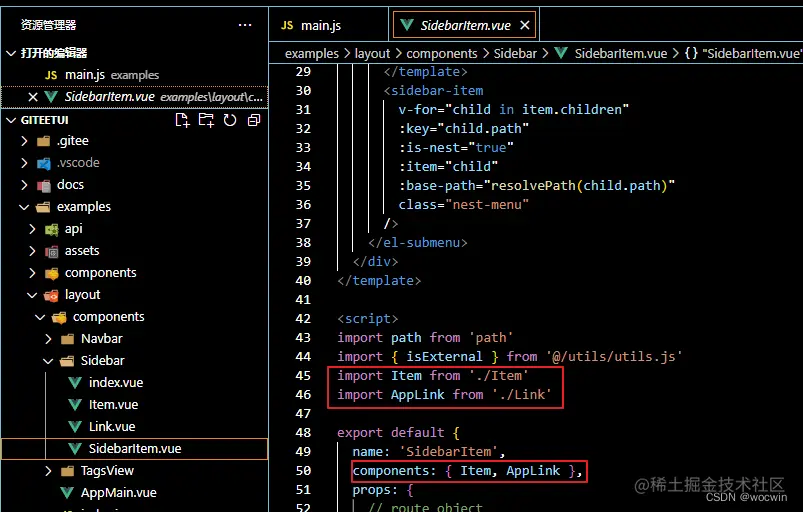Click the Vue icon of Item.vue

[75, 404]
